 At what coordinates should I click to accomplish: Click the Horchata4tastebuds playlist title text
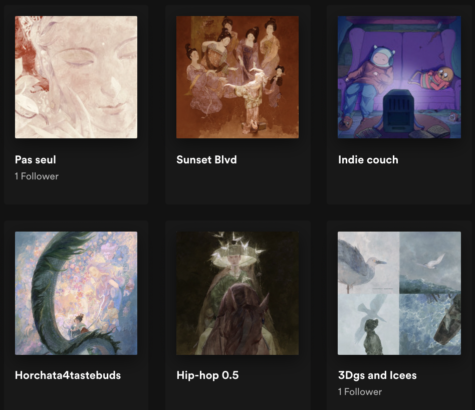click(68, 375)
